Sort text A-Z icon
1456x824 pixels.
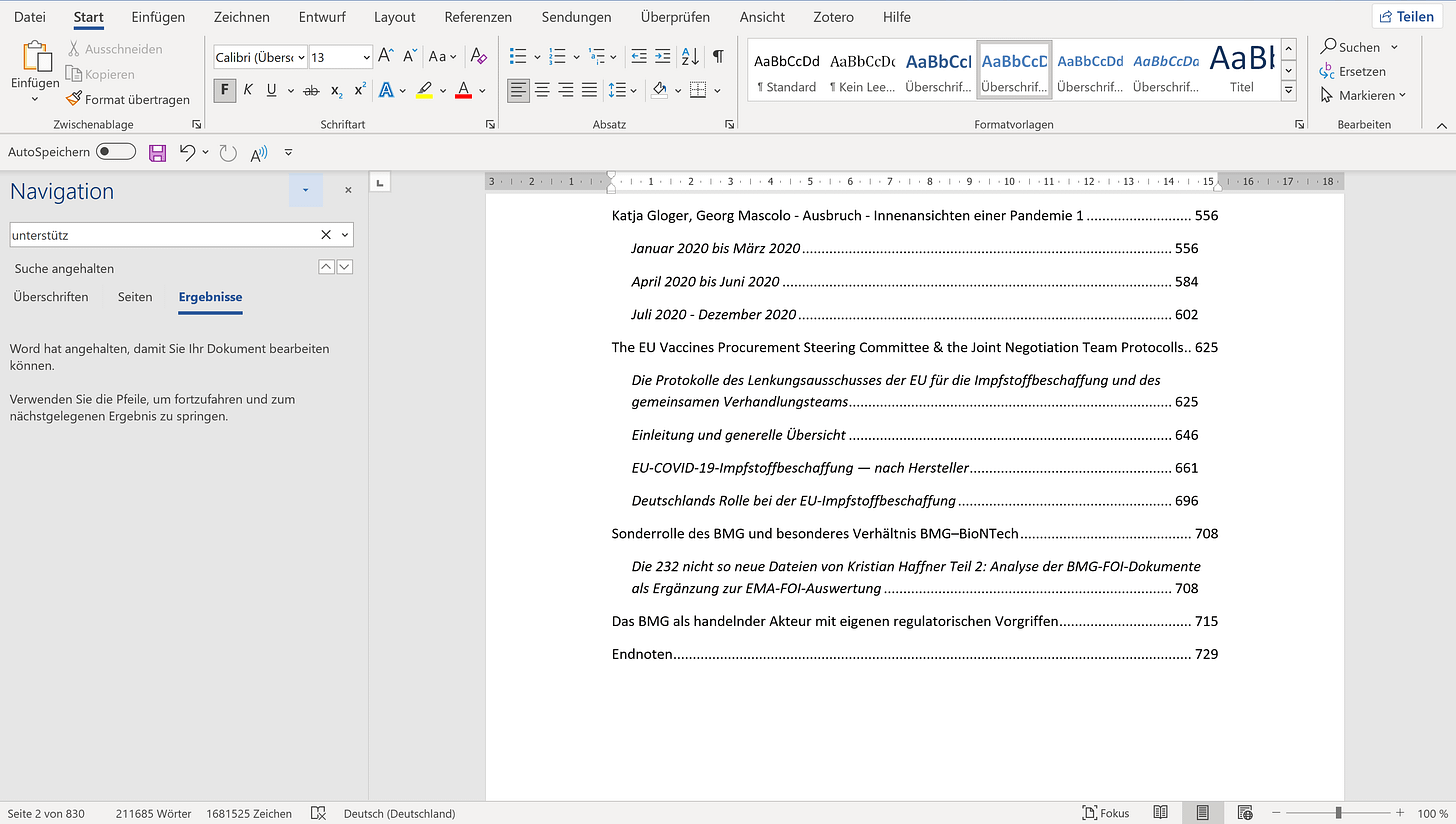pyautogui.click(x=690, y=56)
